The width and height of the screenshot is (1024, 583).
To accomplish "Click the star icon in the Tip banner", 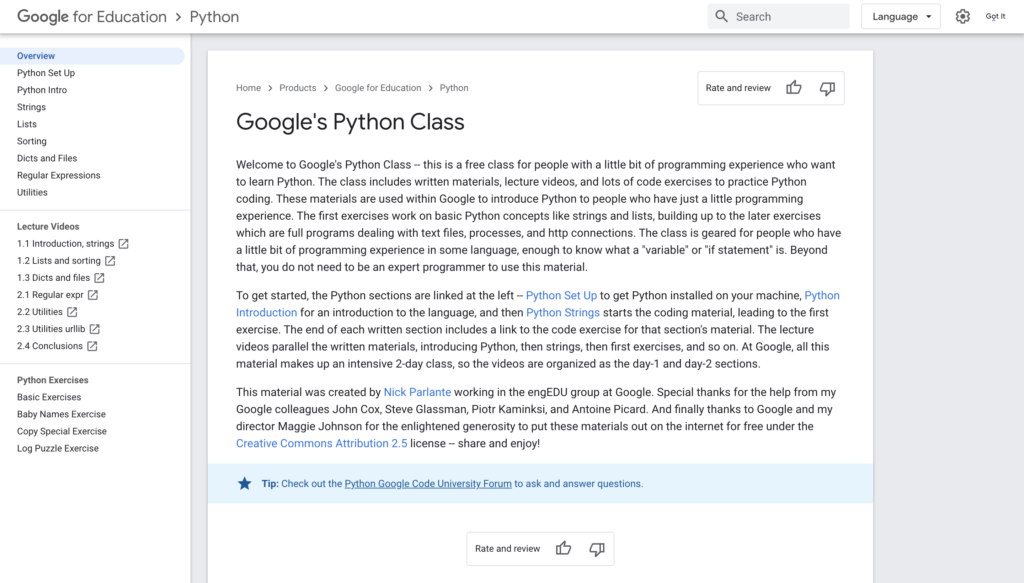I will pos(244,483).
